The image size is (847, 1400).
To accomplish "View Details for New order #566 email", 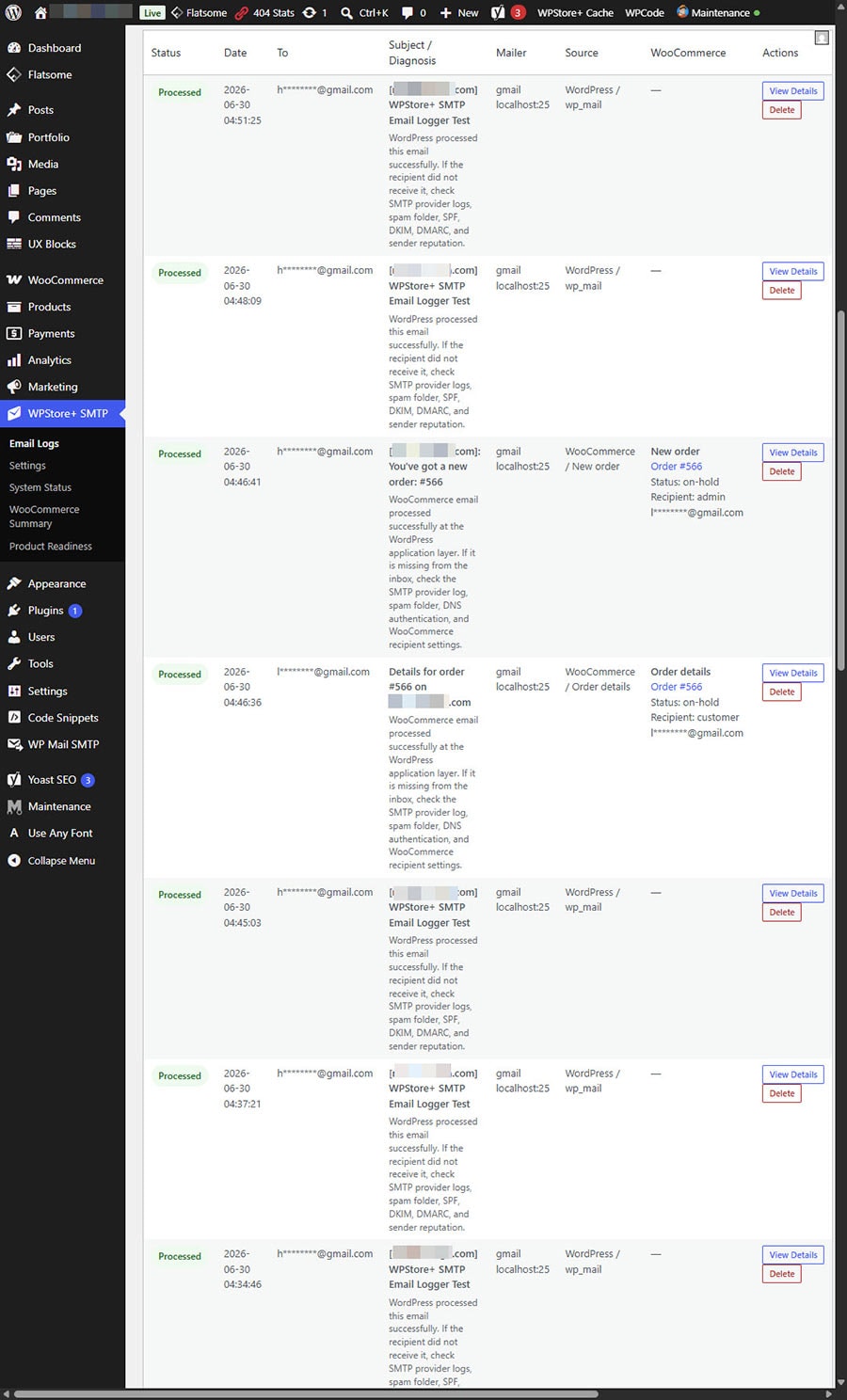I will (793, 453).
